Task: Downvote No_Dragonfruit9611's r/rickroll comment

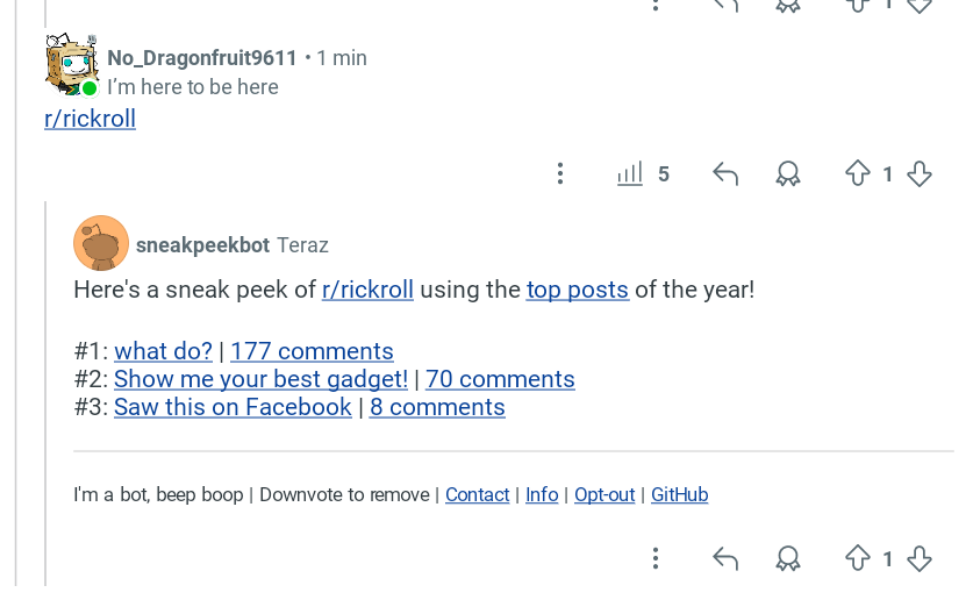Action: (919, 174)
